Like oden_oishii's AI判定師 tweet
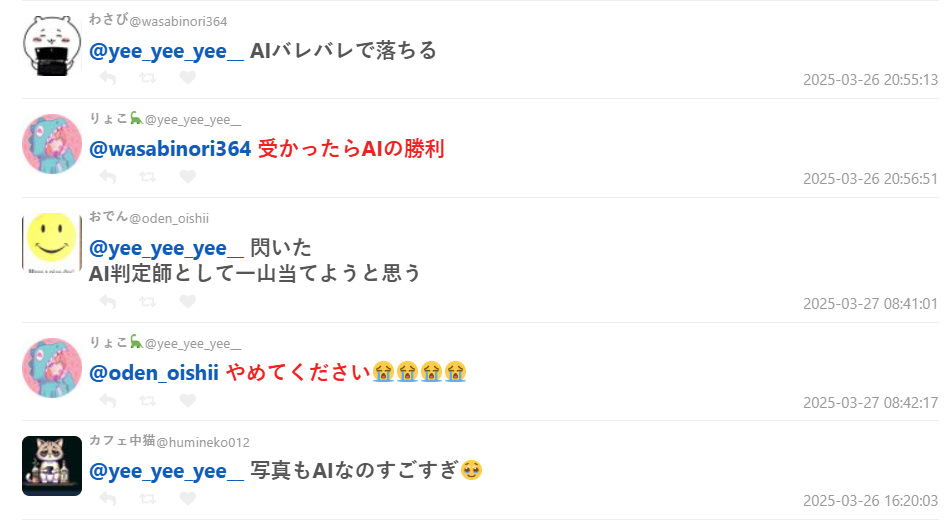The height and width of the screenshot is (521, 952). (188, 302)
